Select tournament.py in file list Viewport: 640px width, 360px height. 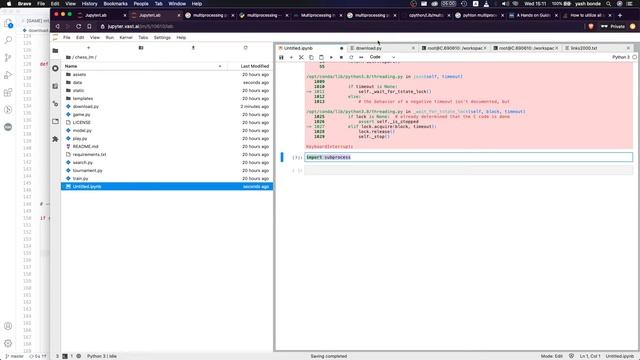[x=167, y=171]
